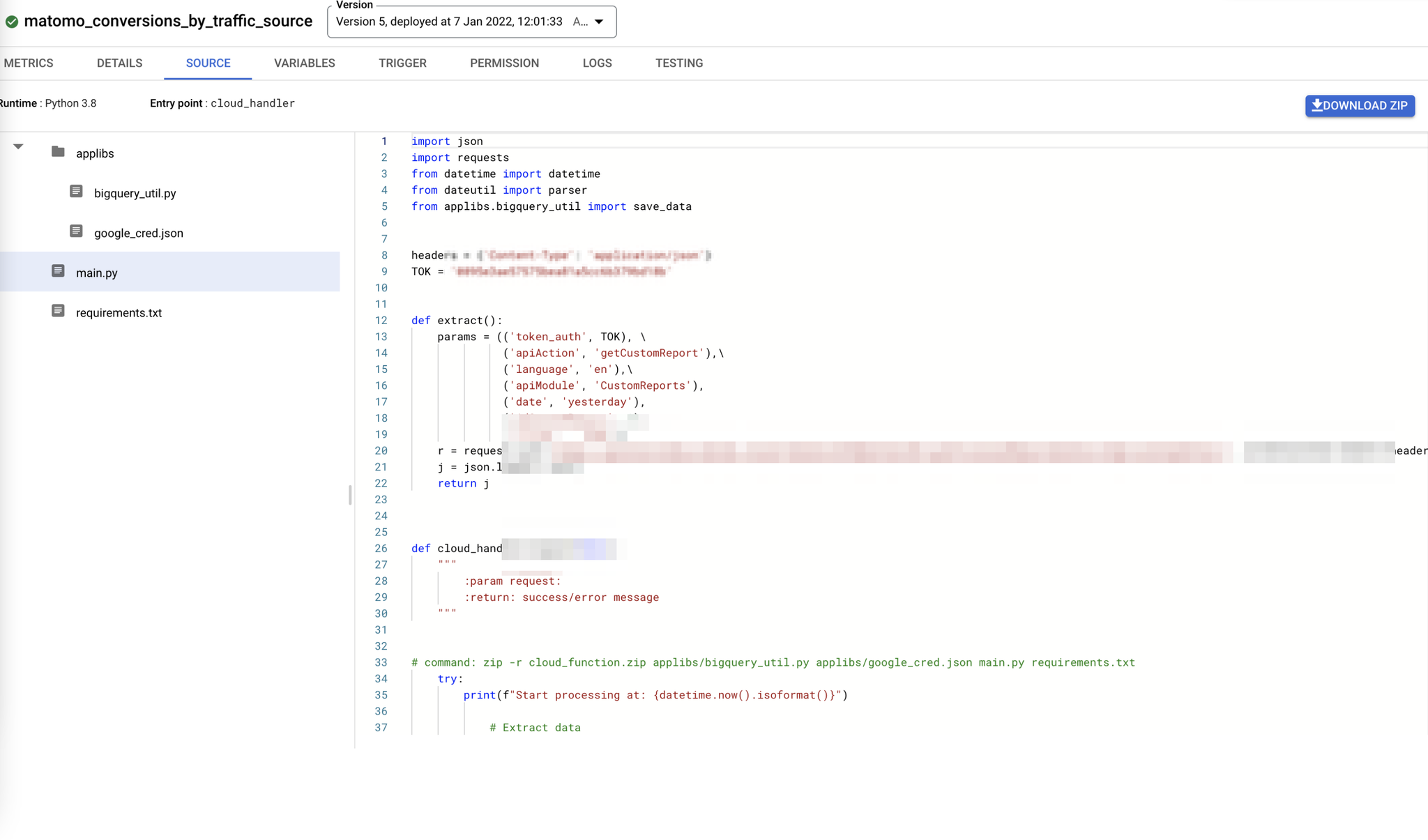Switch to the DETAILS tab
The width and height of the screenshot is (1428, 840).
[119, 63]
